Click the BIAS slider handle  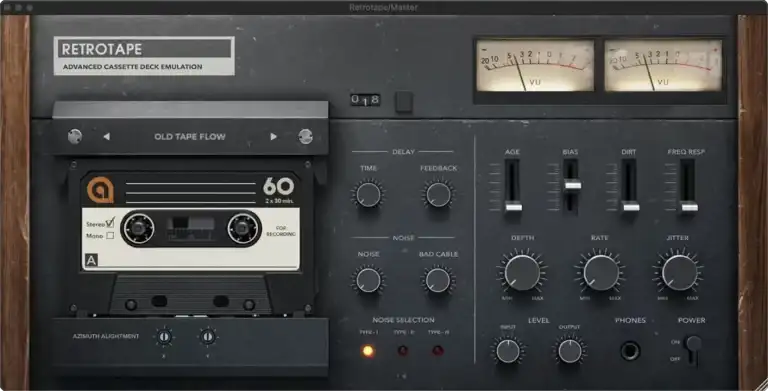[x=573, y=185]
